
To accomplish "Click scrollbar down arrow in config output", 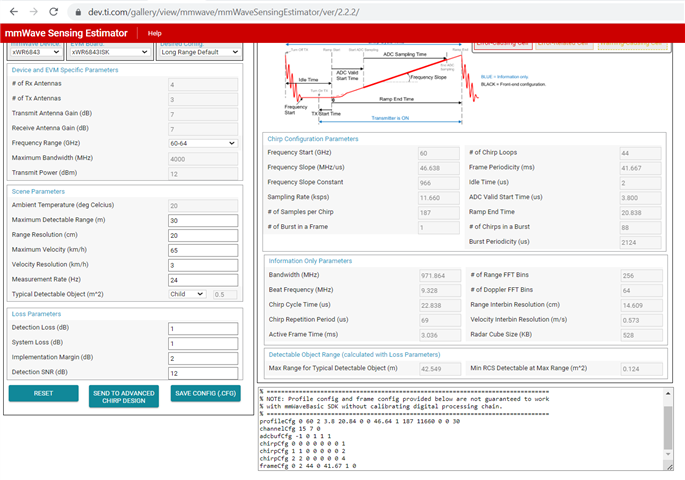I will coord(668,454).
